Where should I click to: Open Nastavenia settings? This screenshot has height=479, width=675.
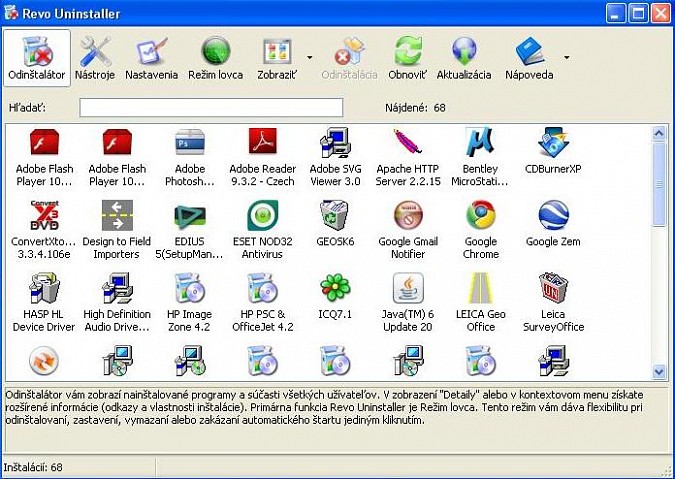tap(152, 58)
